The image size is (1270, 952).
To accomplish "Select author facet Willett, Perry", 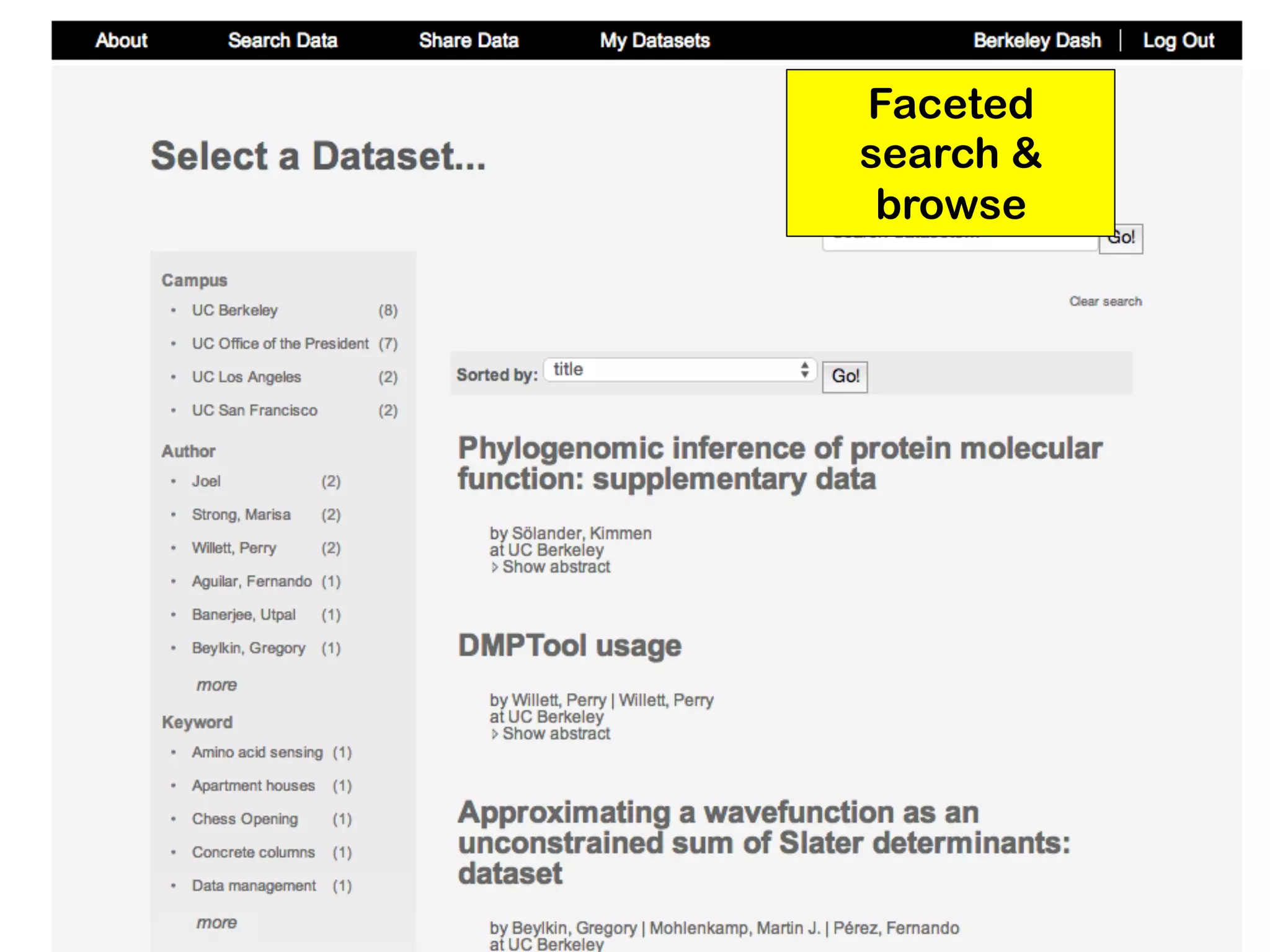I will pos(234,548).
